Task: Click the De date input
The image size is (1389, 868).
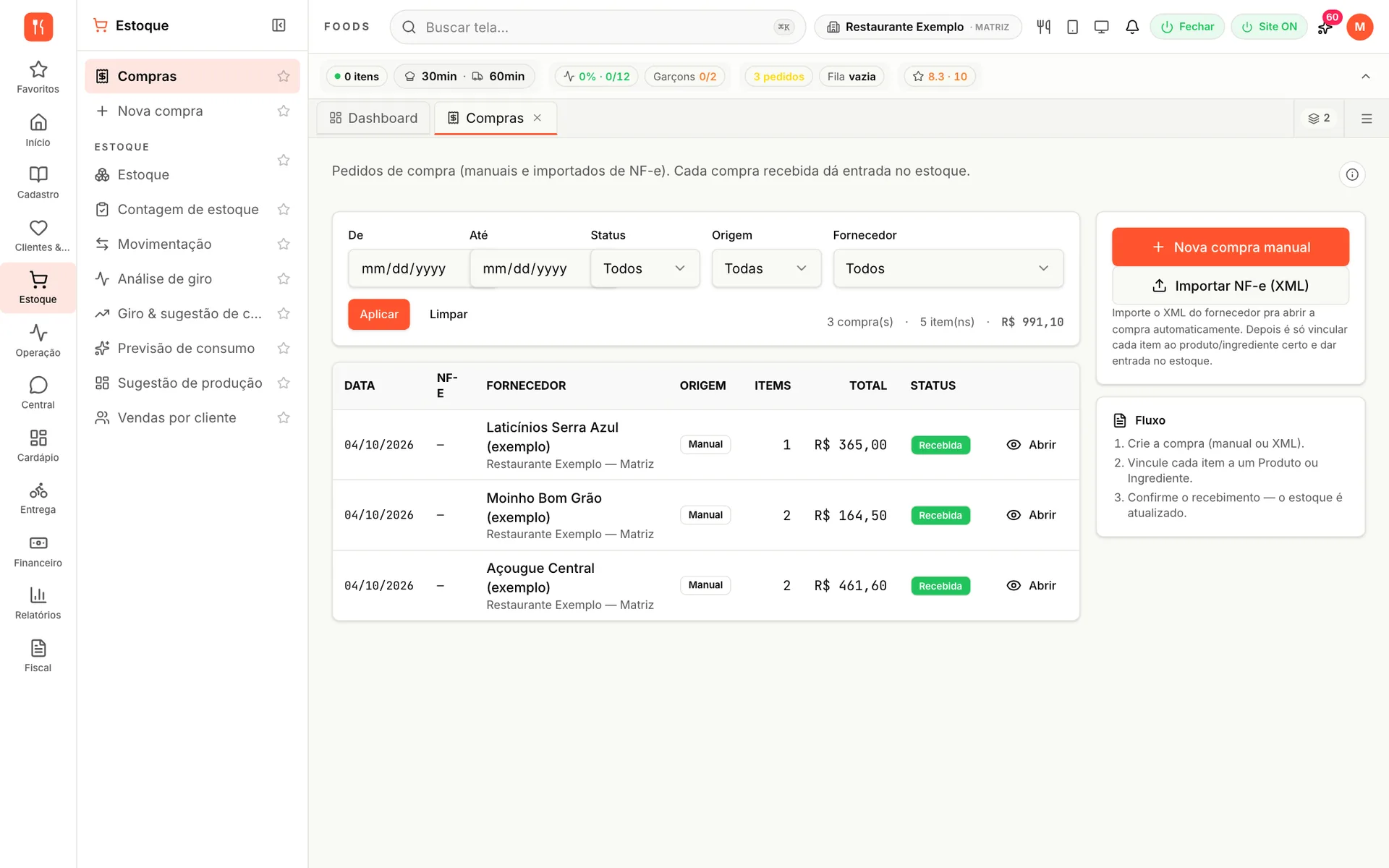Action: click(x=409, y=268)
